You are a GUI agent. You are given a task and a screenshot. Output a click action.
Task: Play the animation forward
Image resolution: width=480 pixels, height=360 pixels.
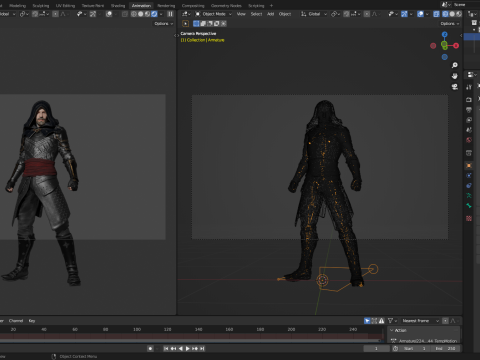pos(188,348)
